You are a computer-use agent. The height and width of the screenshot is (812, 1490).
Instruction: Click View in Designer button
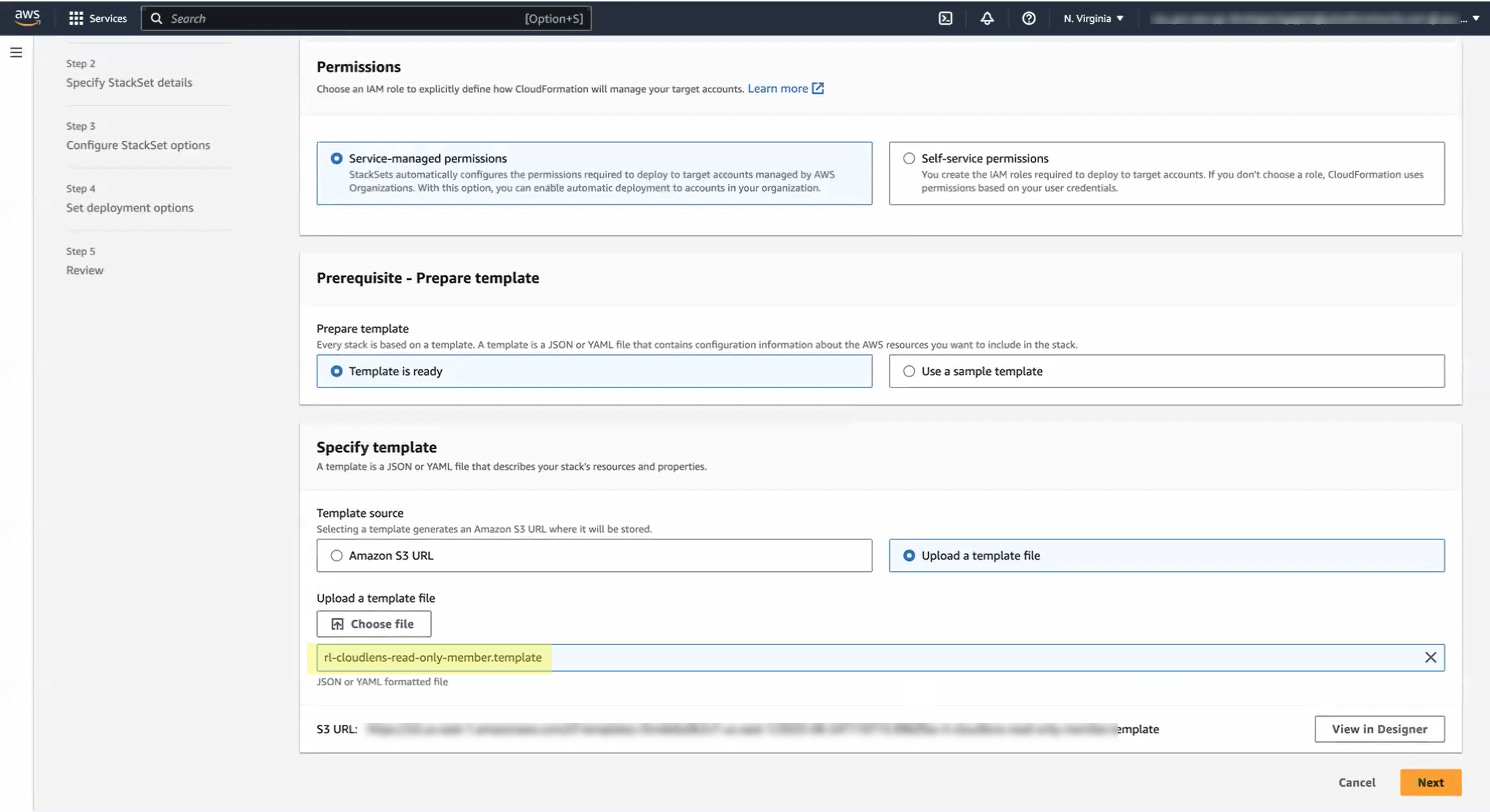coord(1380,729)
